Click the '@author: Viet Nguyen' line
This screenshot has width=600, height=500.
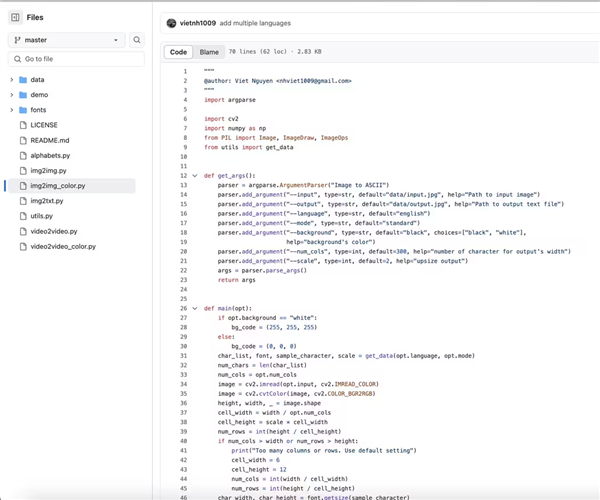pyautogui.click(x=277, y=81)
